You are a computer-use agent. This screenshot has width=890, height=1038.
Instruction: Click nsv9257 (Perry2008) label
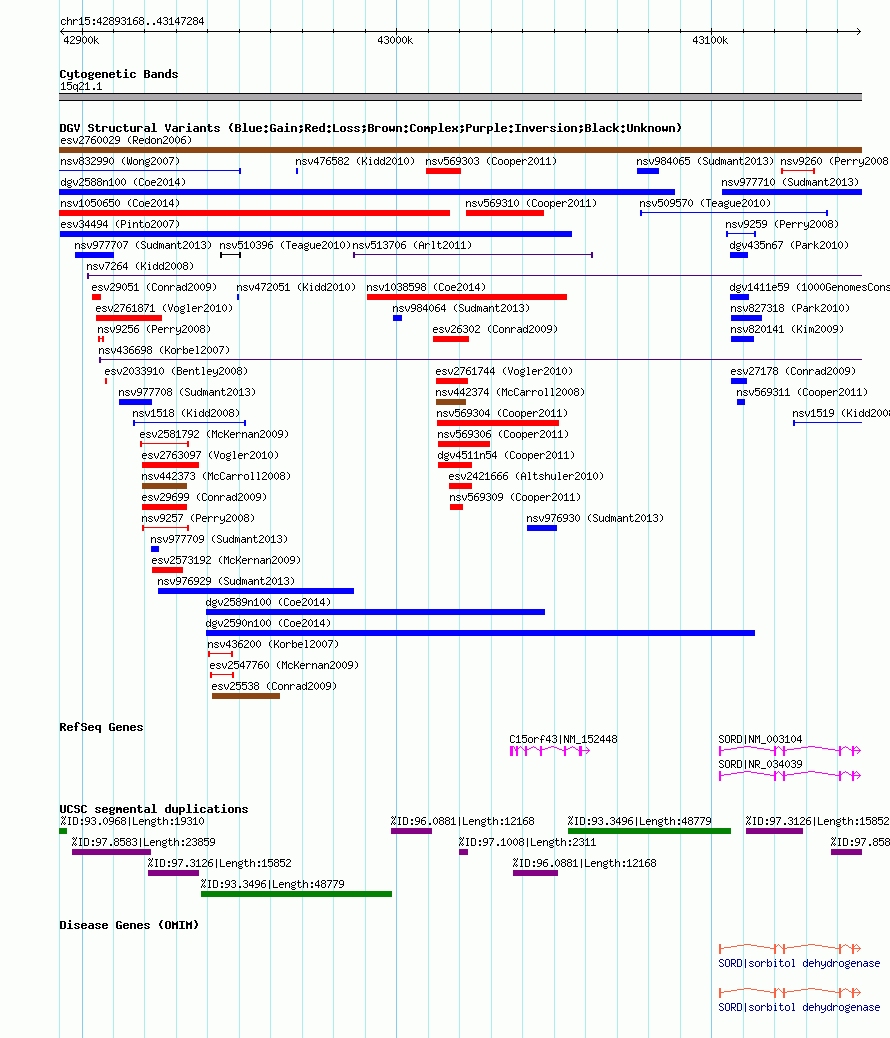(x=198, y=520)
